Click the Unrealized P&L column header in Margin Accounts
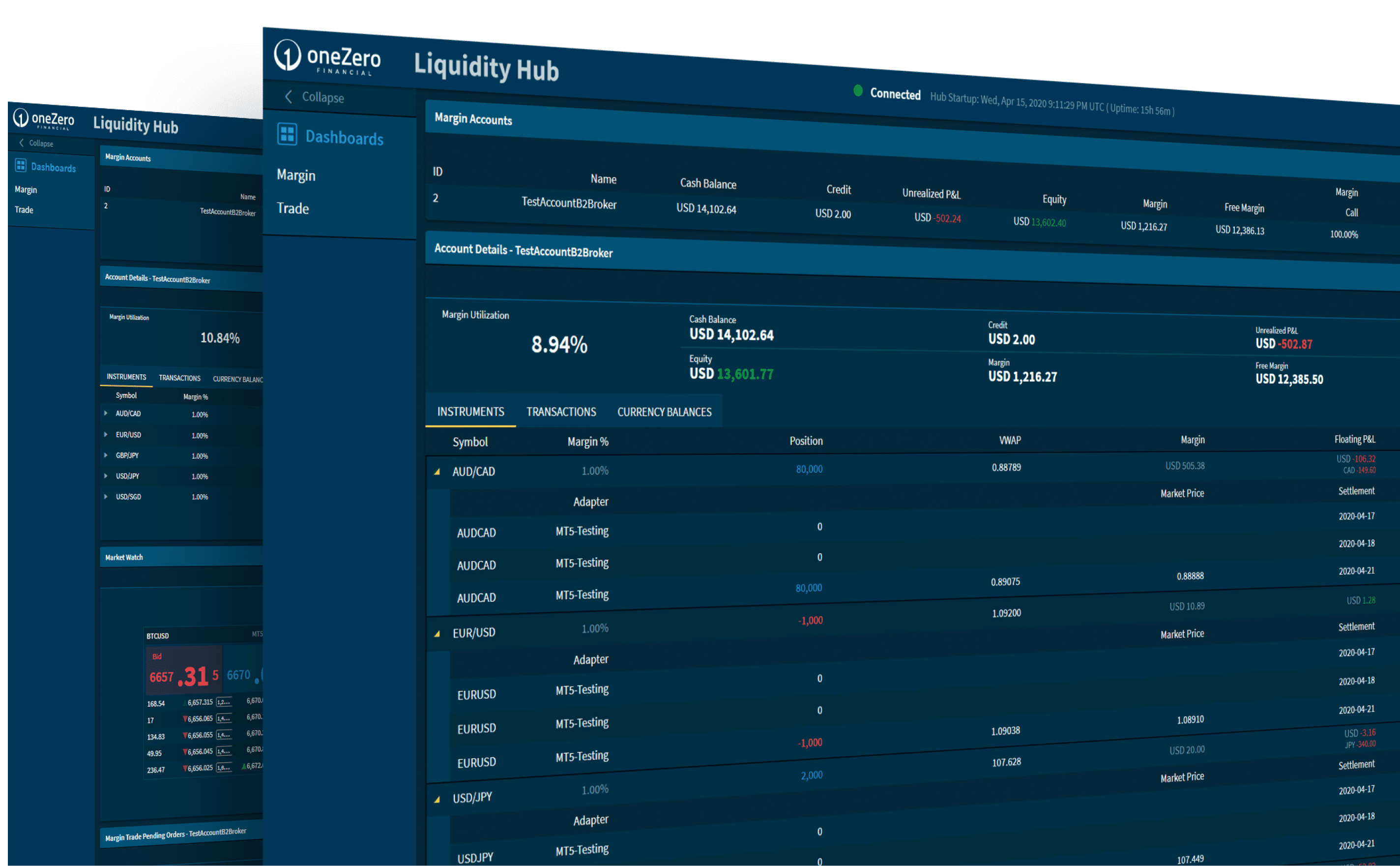 tap(931, 194)
